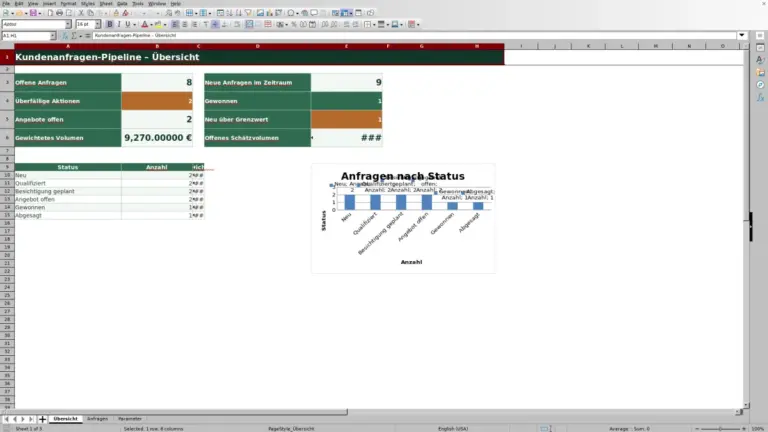The width and height of the screenshot is (768, 432).
Task: Click the status bar zoom slider
Action: click(720, 429)
